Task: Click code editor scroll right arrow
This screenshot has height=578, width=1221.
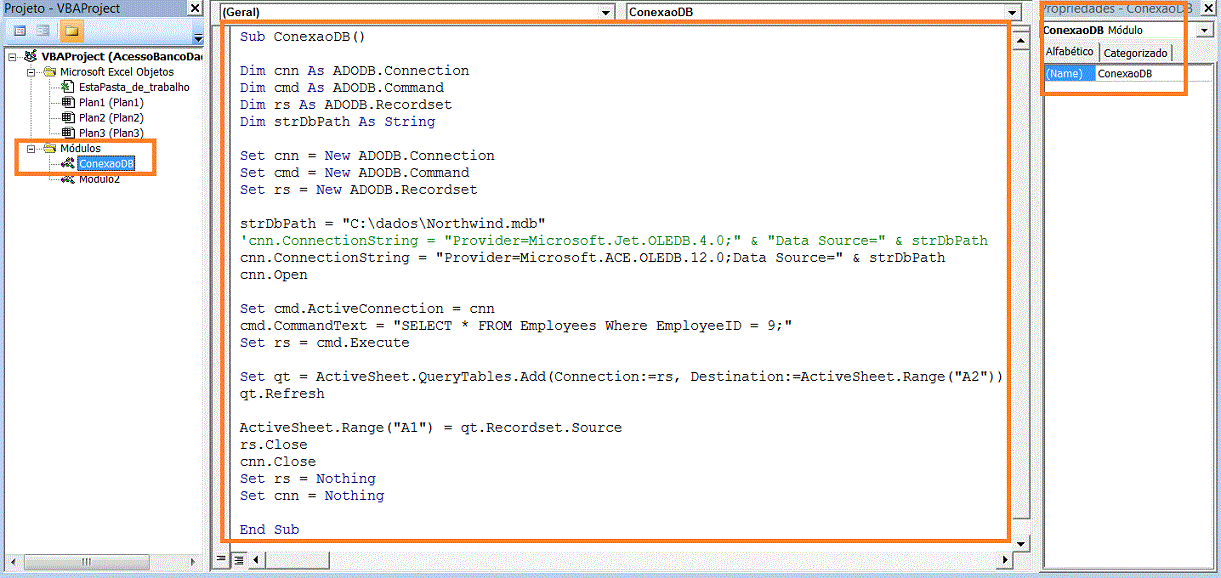Action: pos(1004,560)
